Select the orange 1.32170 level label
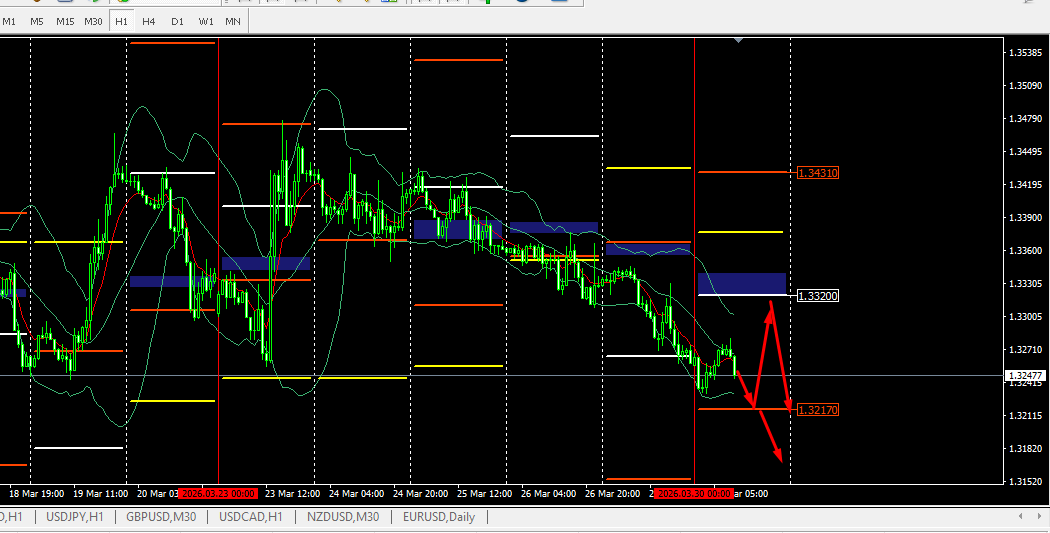The width and height of the screenshot is (1050, 533). pyautogui.click(x=818, y=409)
